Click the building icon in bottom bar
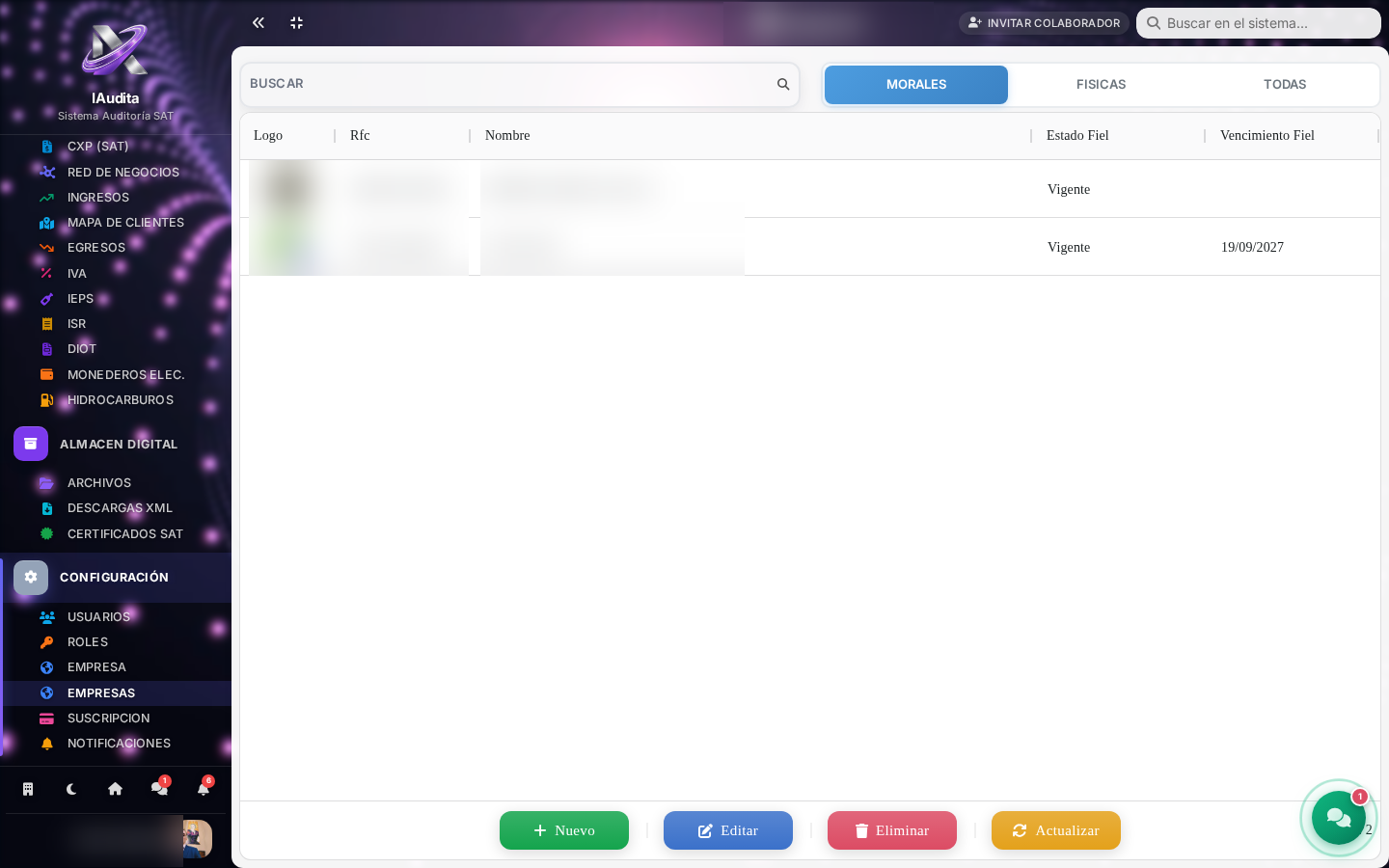1389x868 pixels. tap(28, 789)
